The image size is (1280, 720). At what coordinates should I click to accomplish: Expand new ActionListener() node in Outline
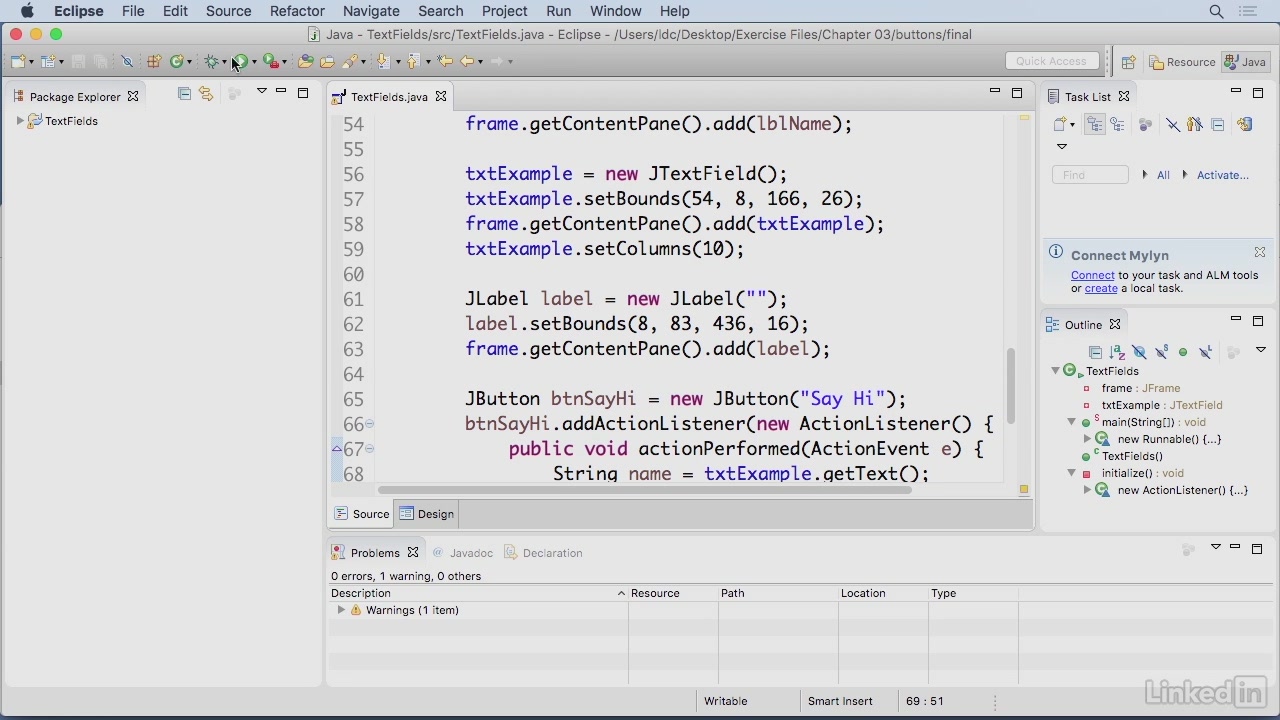click(1087, 490)
